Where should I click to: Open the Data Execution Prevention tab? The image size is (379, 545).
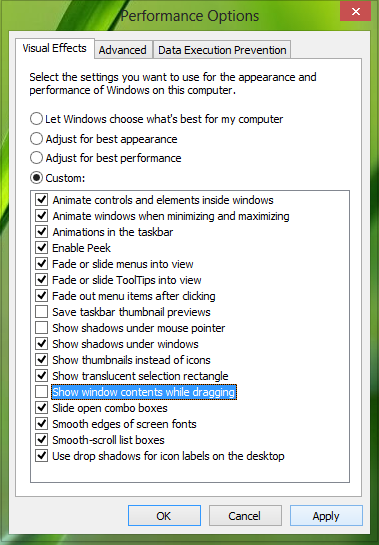[222, 50]
